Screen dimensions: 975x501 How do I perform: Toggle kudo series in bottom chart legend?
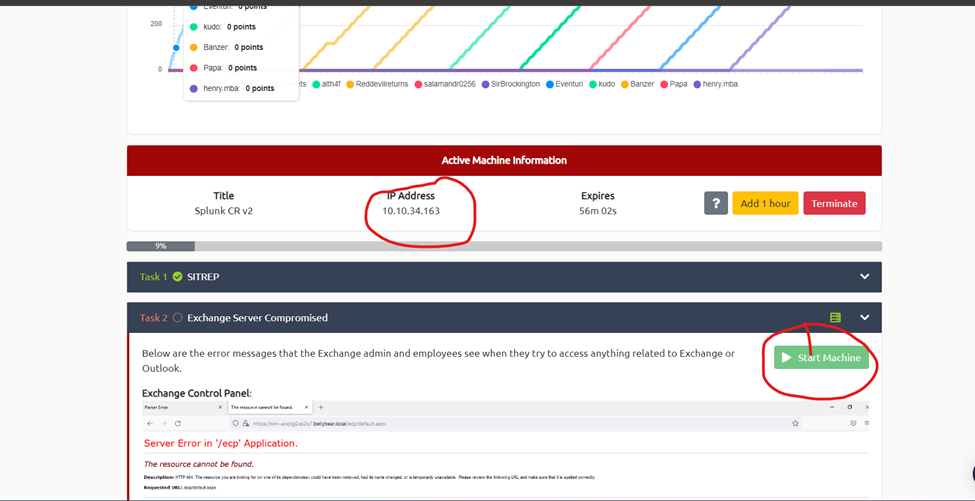point(602,84)
